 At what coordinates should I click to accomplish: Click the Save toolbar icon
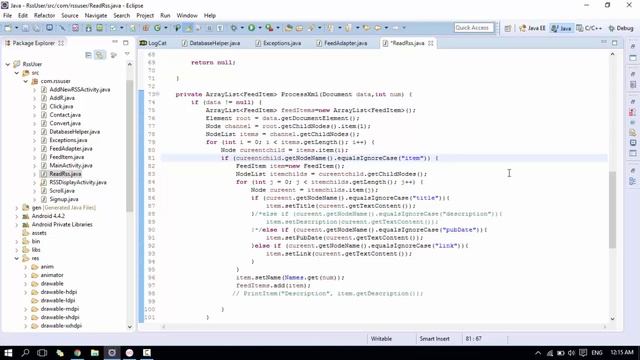25,28
